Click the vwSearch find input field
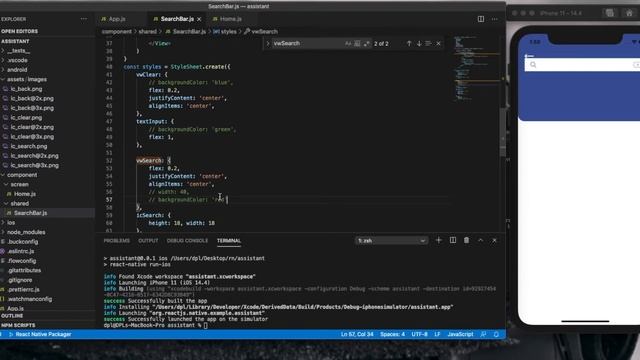Screen dimensions: 640x360 (x=308, y=43)
